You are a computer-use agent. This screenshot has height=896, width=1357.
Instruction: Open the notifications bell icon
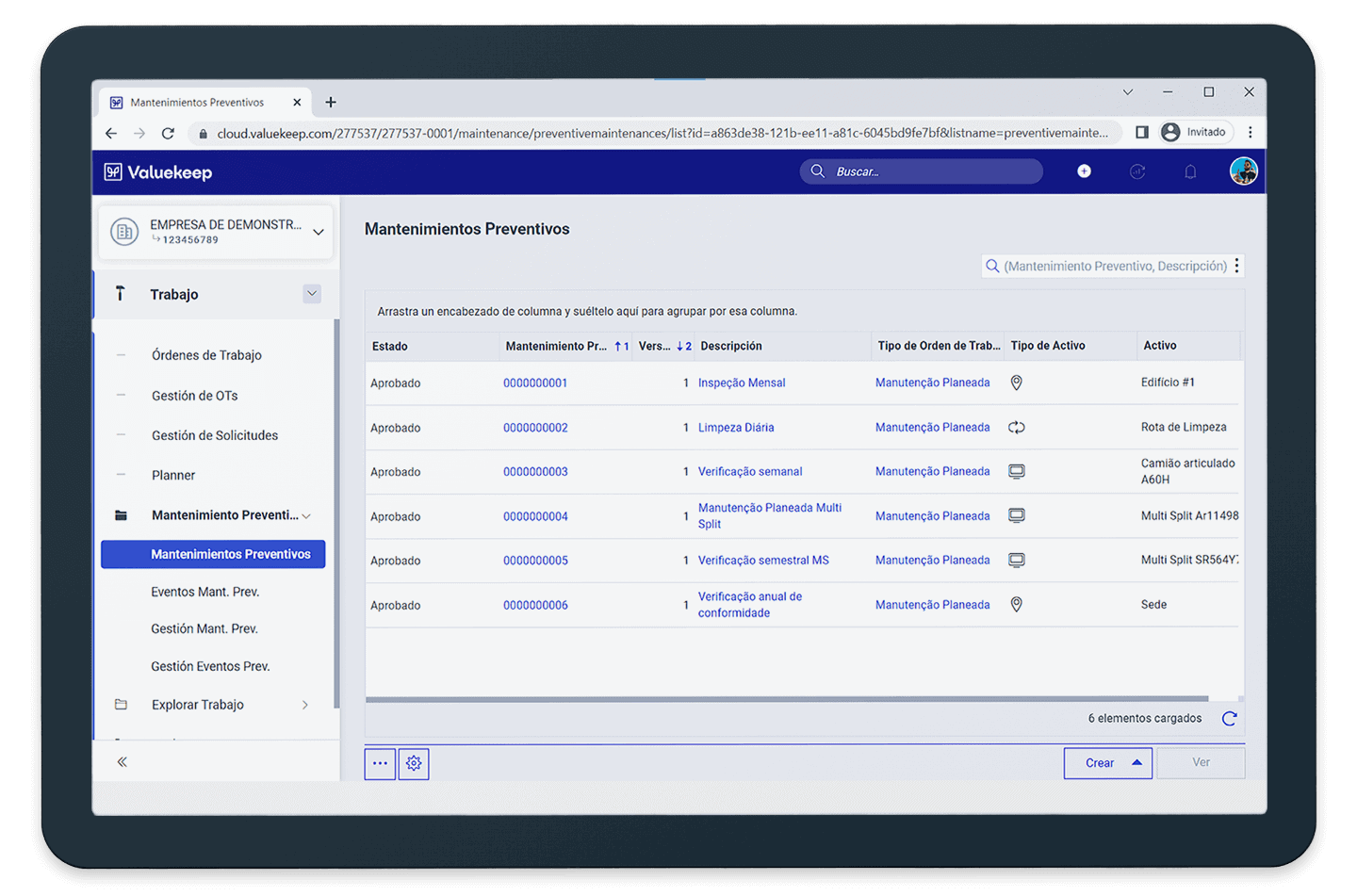tap(1190, 171)
